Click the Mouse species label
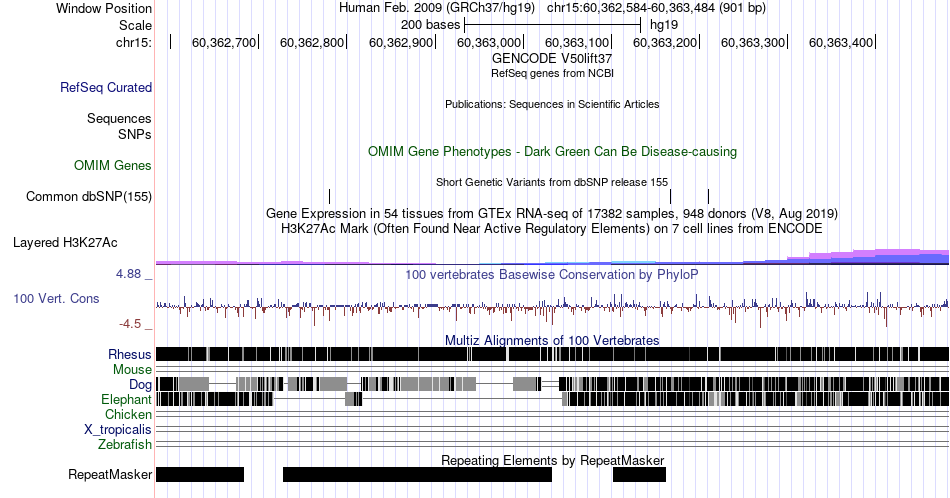The height and width of the screenshot is (498, 950). (x=132, y=370)
